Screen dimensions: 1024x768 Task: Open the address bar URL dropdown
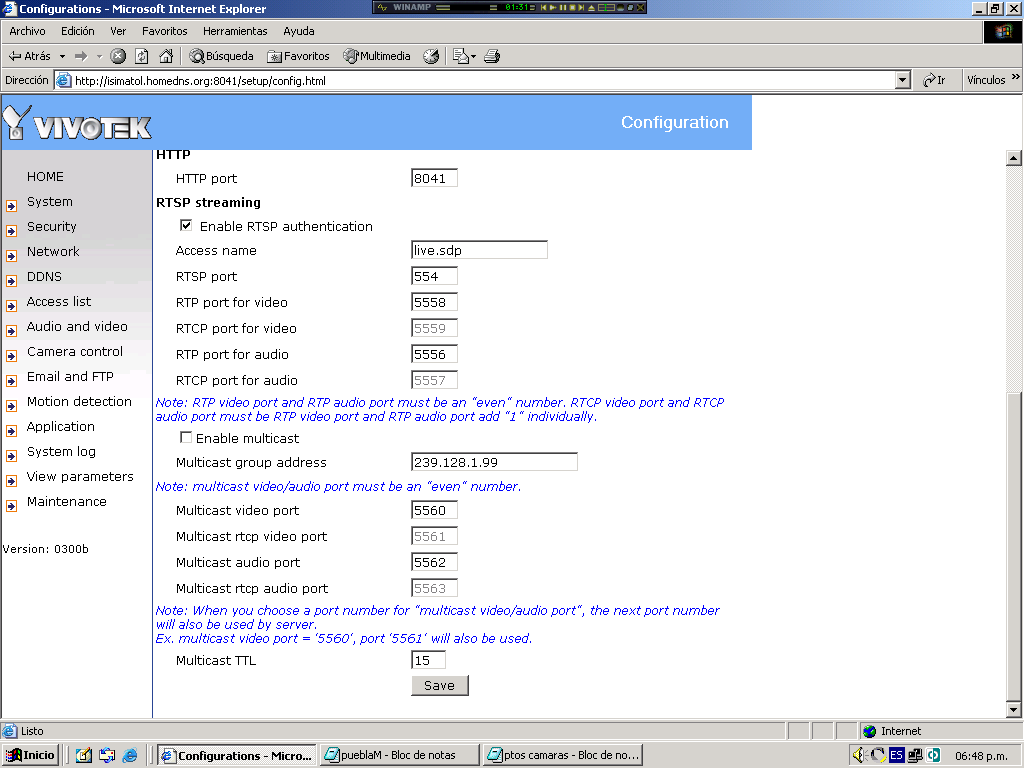pos(902,80)
